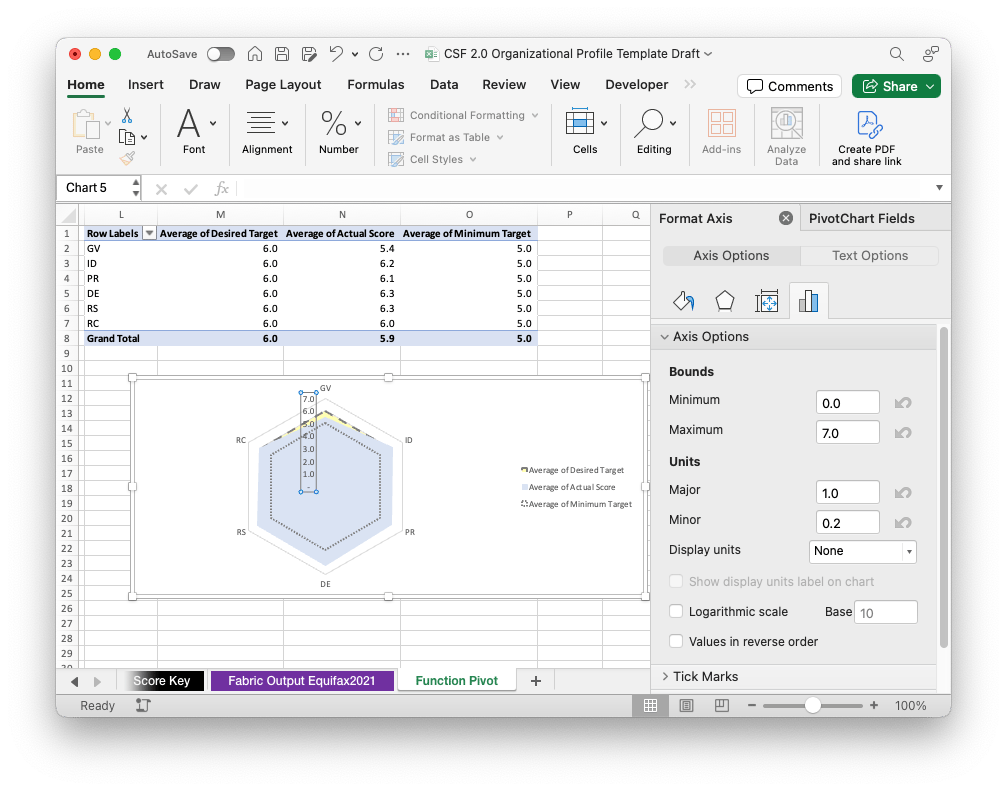1007x791 pixels.
Task: Switch to Normal view in status bar
Action: (x=651, y=706)
